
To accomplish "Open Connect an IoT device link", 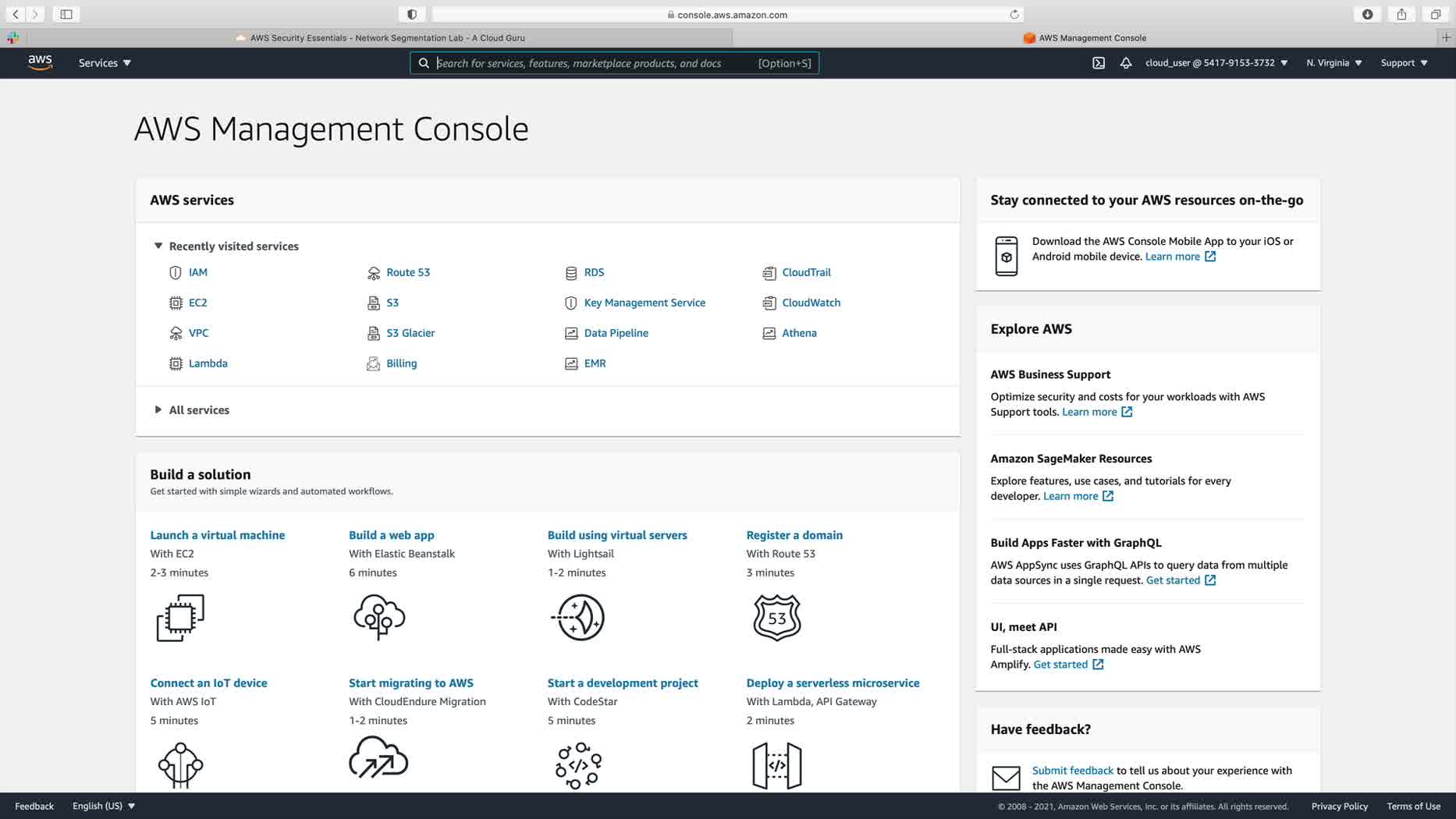I will pyautogui.click(x=208, y=683).
